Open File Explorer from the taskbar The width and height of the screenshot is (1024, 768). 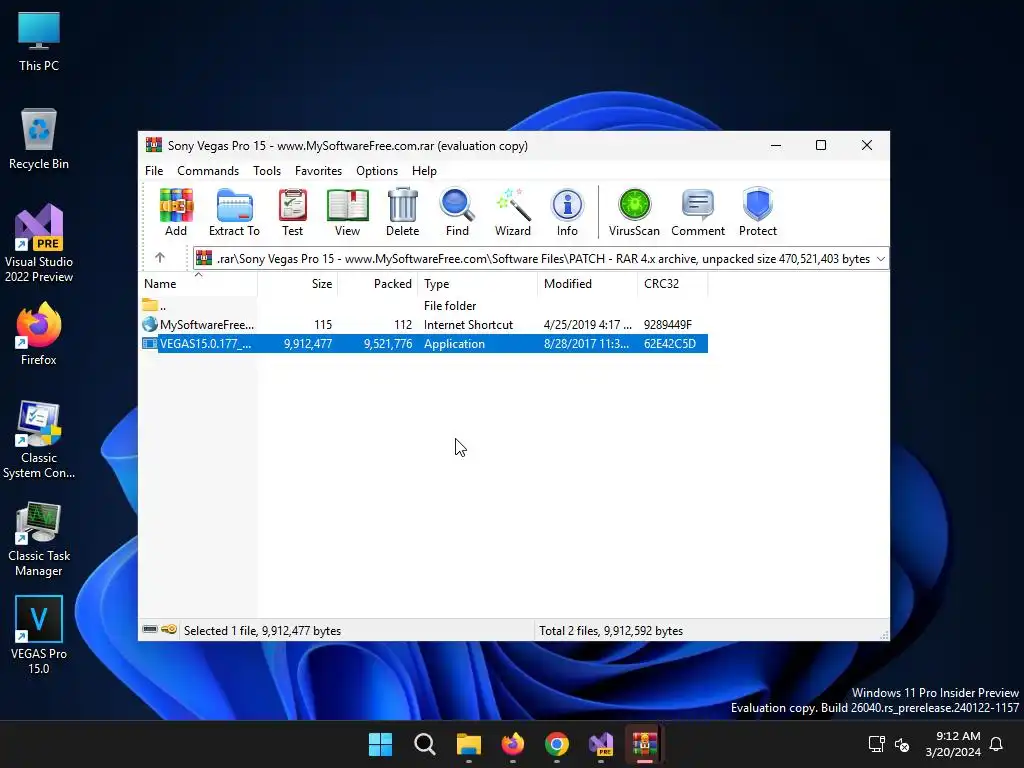pos(468,744)
